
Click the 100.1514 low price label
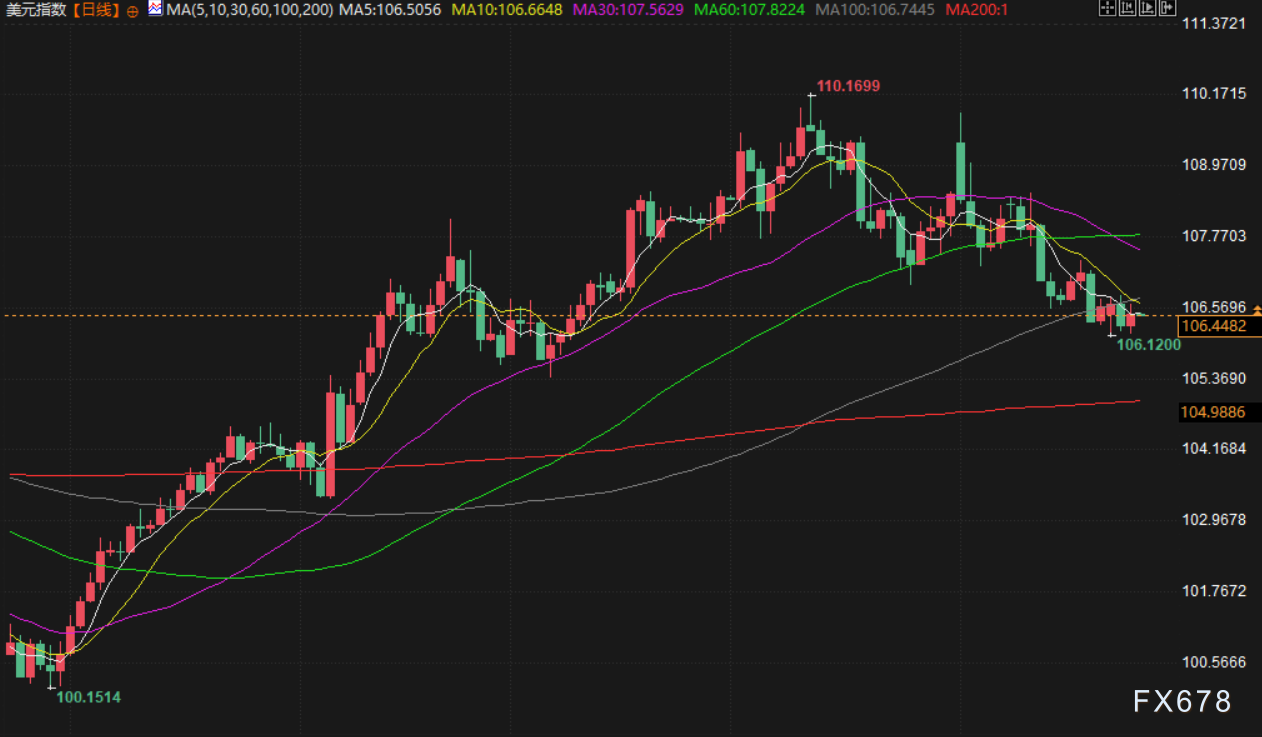pos(88,697)
